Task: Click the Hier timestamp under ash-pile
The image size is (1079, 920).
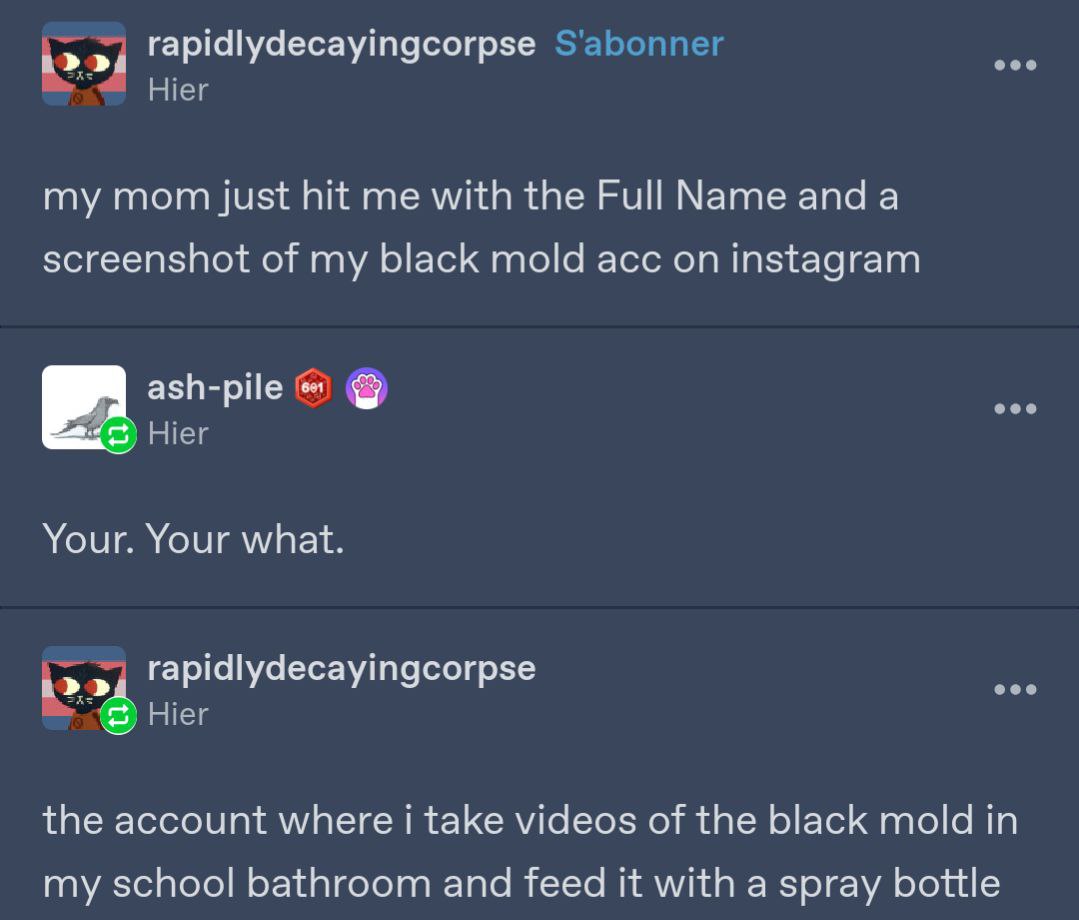Action: [x=178, y=434]
